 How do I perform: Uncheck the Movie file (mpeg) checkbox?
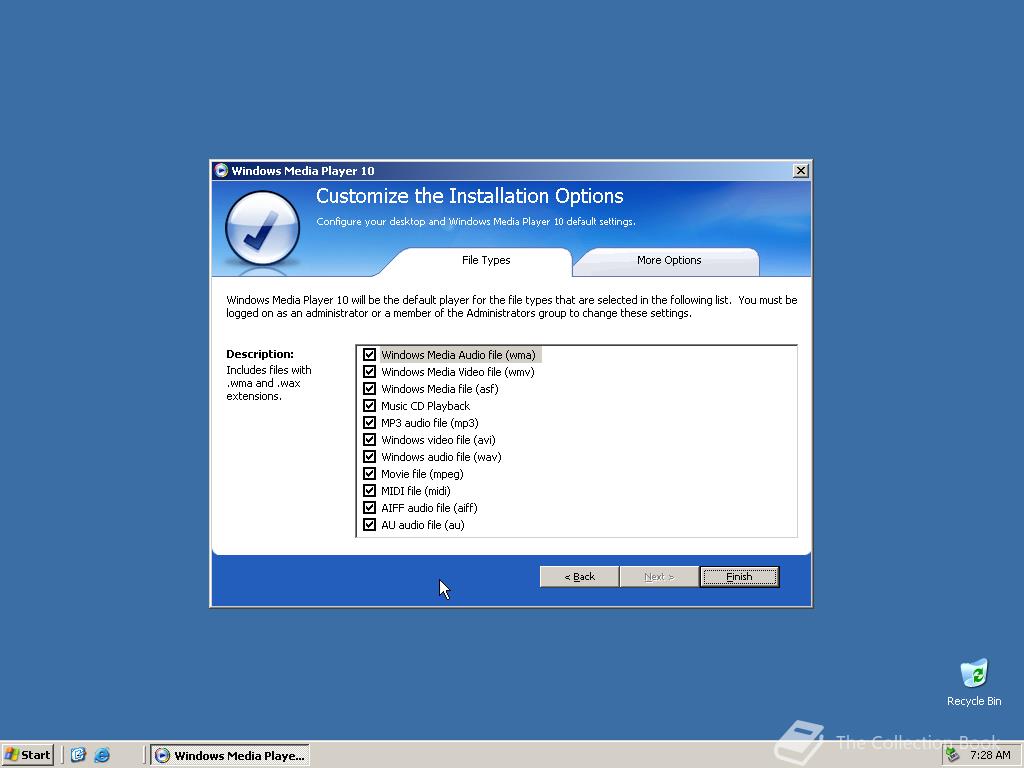coord(370,473)
